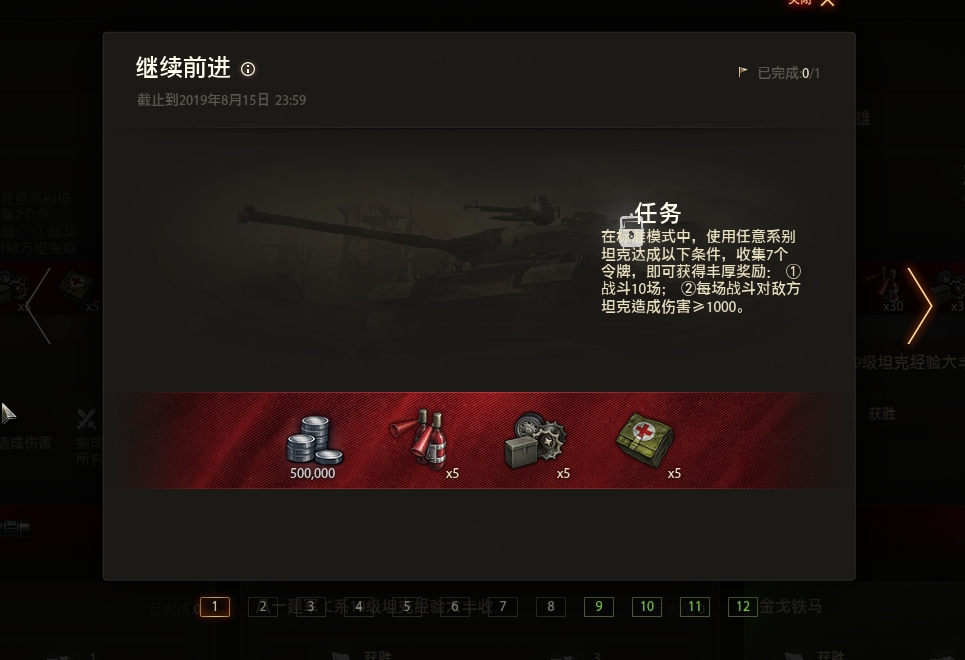The image size is (965, 660).
Task: Close the mission dialog at top
Action: point(827,2)
